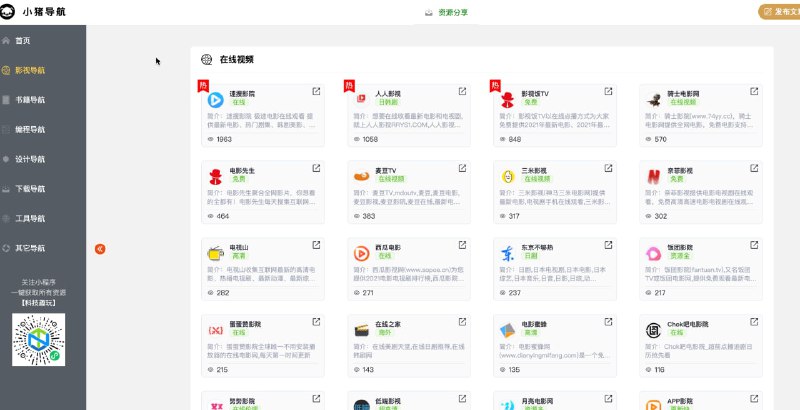
Task: Open external link icon on 人人影视 card
Action: [x=462, y=91]
